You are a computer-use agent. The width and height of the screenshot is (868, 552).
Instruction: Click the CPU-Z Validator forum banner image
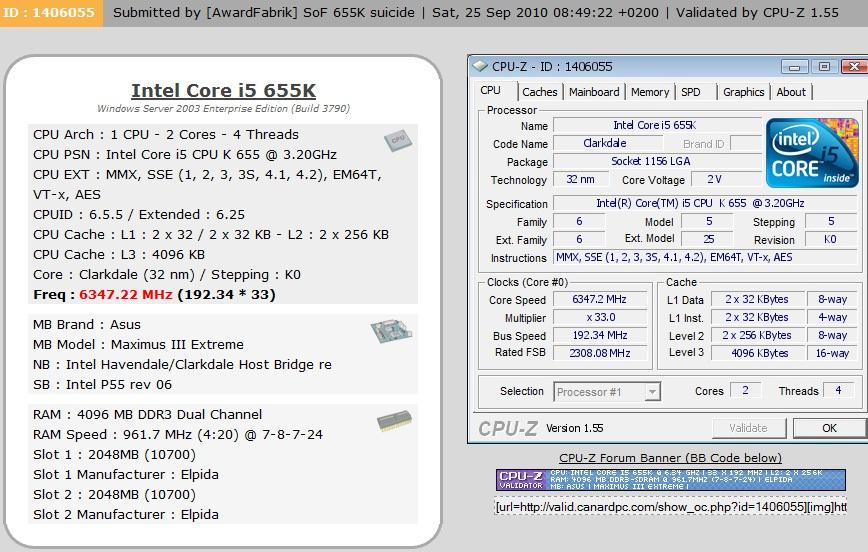pos(670,479)
